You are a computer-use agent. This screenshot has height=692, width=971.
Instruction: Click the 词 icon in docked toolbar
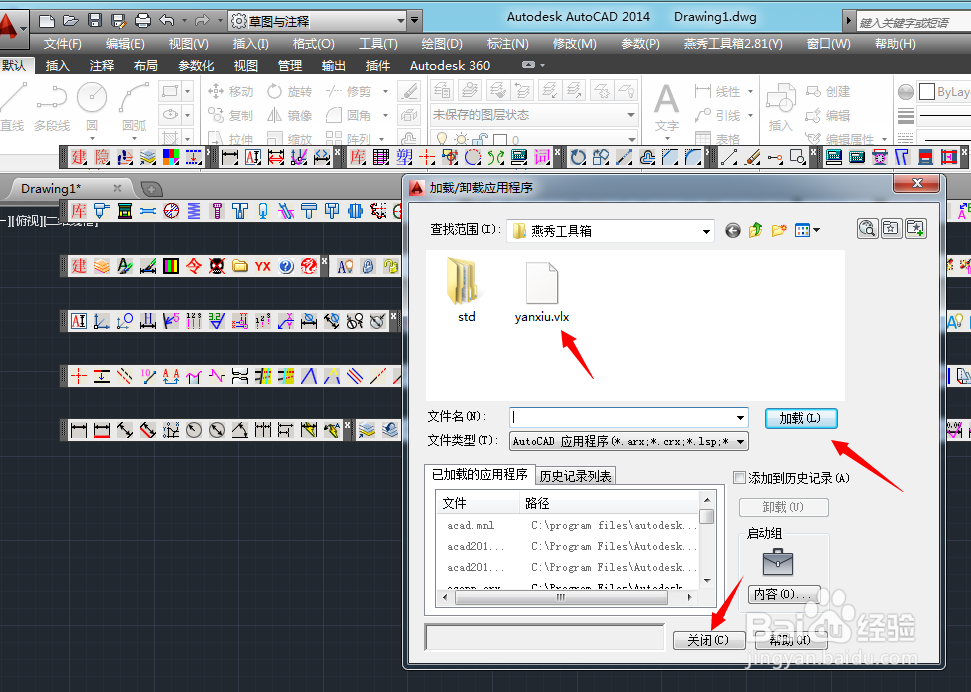tap(541, 157)
